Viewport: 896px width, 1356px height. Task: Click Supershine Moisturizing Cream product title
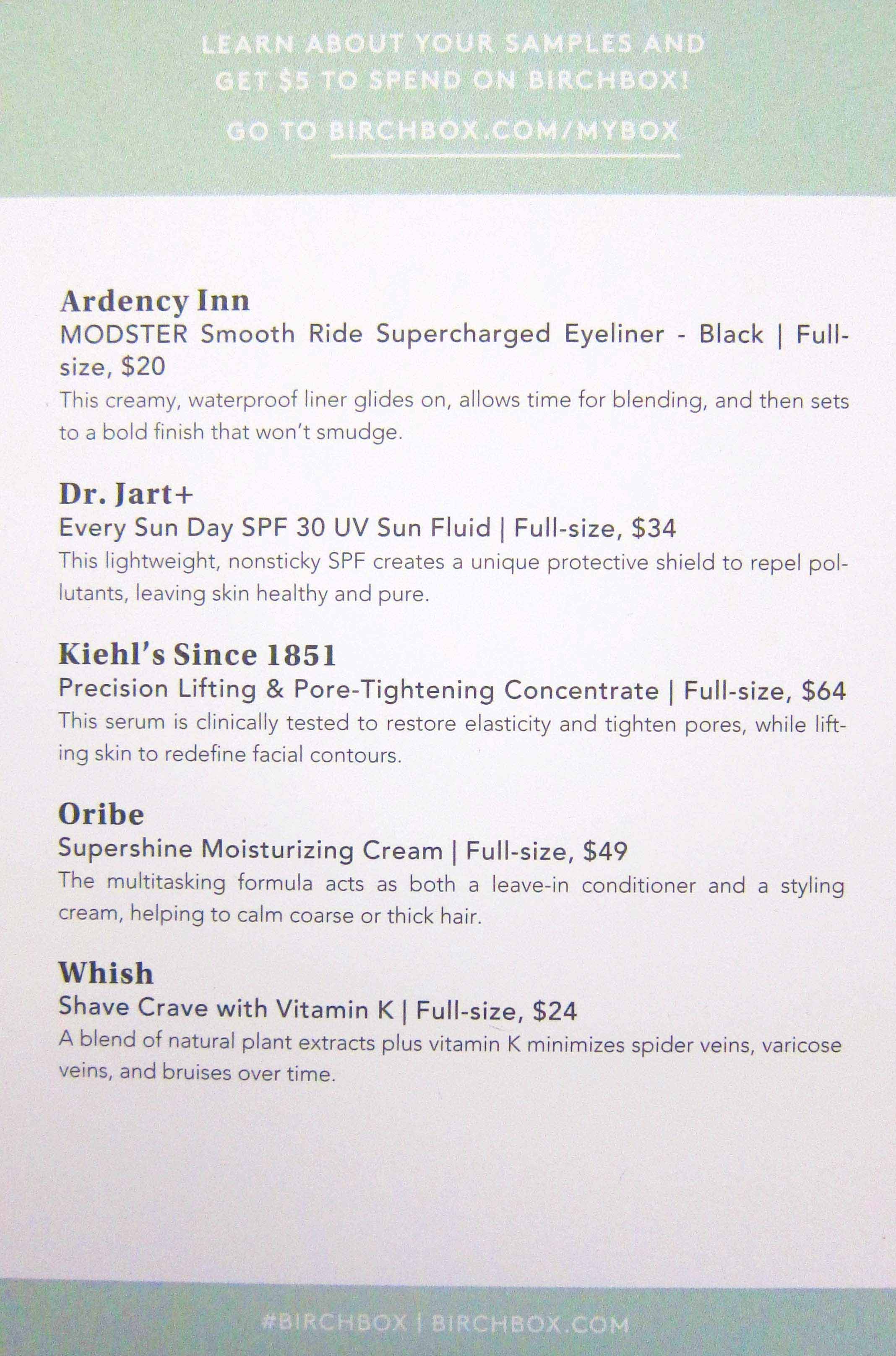[x=250, y=850]
